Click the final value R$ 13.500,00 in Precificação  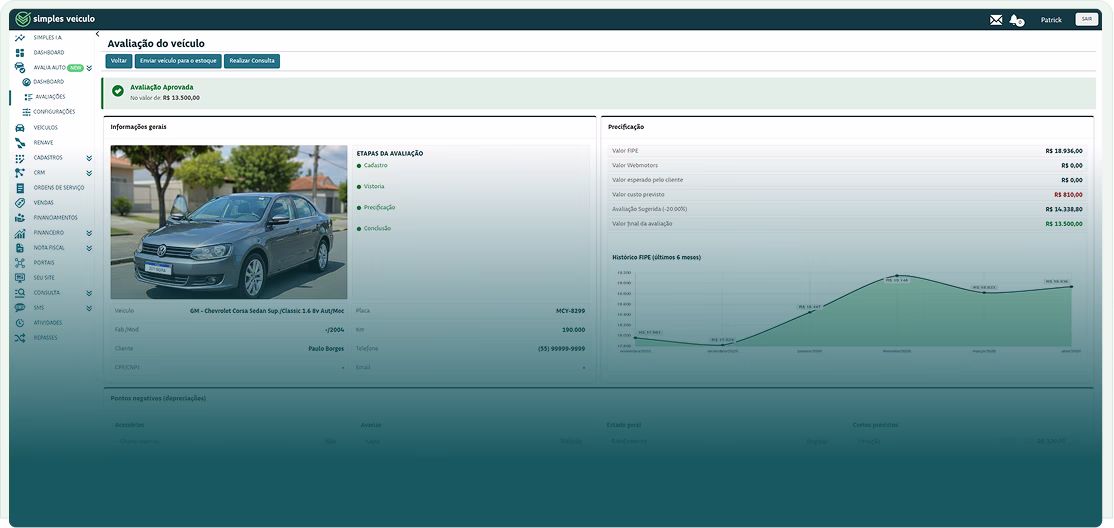point(1064,224)
